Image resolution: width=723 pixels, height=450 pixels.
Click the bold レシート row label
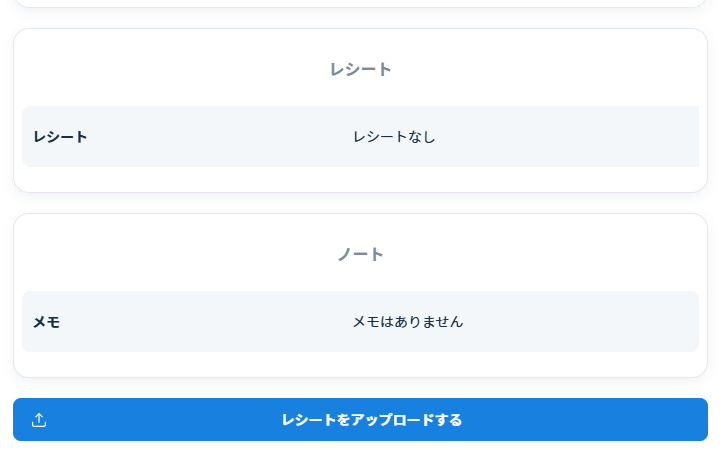[x=60, y=137]
